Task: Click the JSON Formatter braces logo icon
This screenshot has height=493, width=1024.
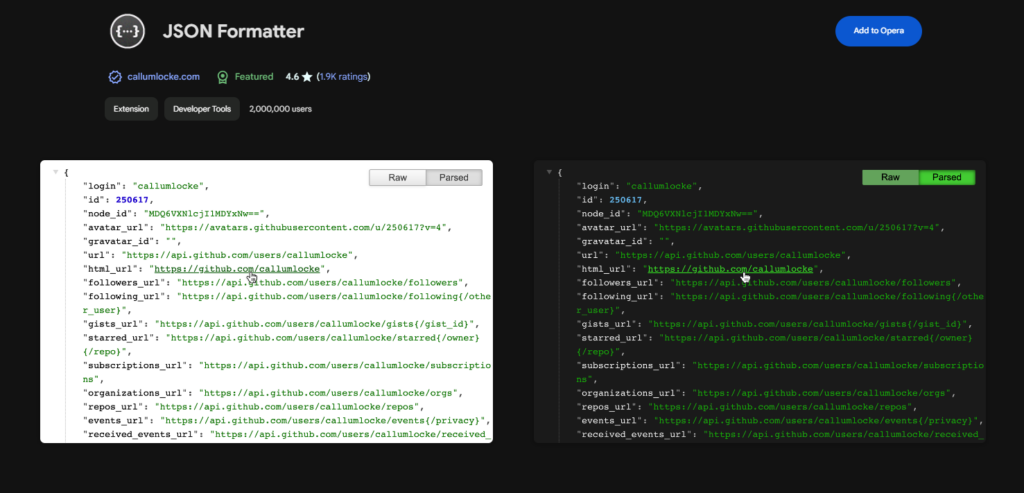Action: point(127,31)
